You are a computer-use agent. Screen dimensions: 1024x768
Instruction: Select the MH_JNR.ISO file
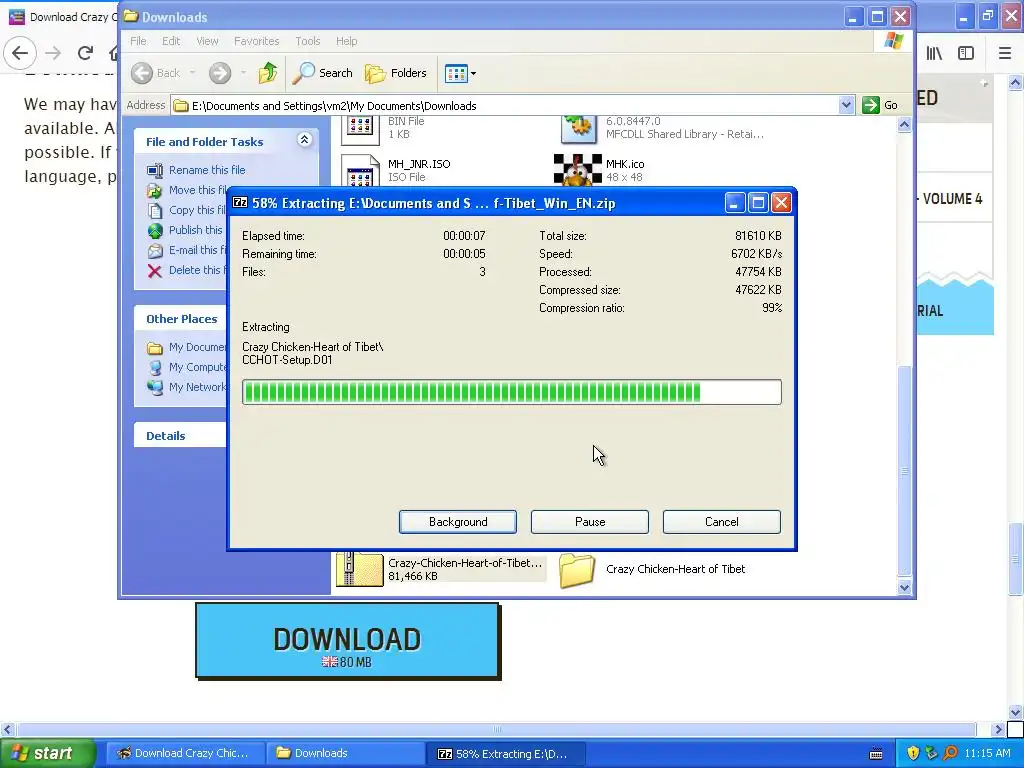(x=396, y=170)
